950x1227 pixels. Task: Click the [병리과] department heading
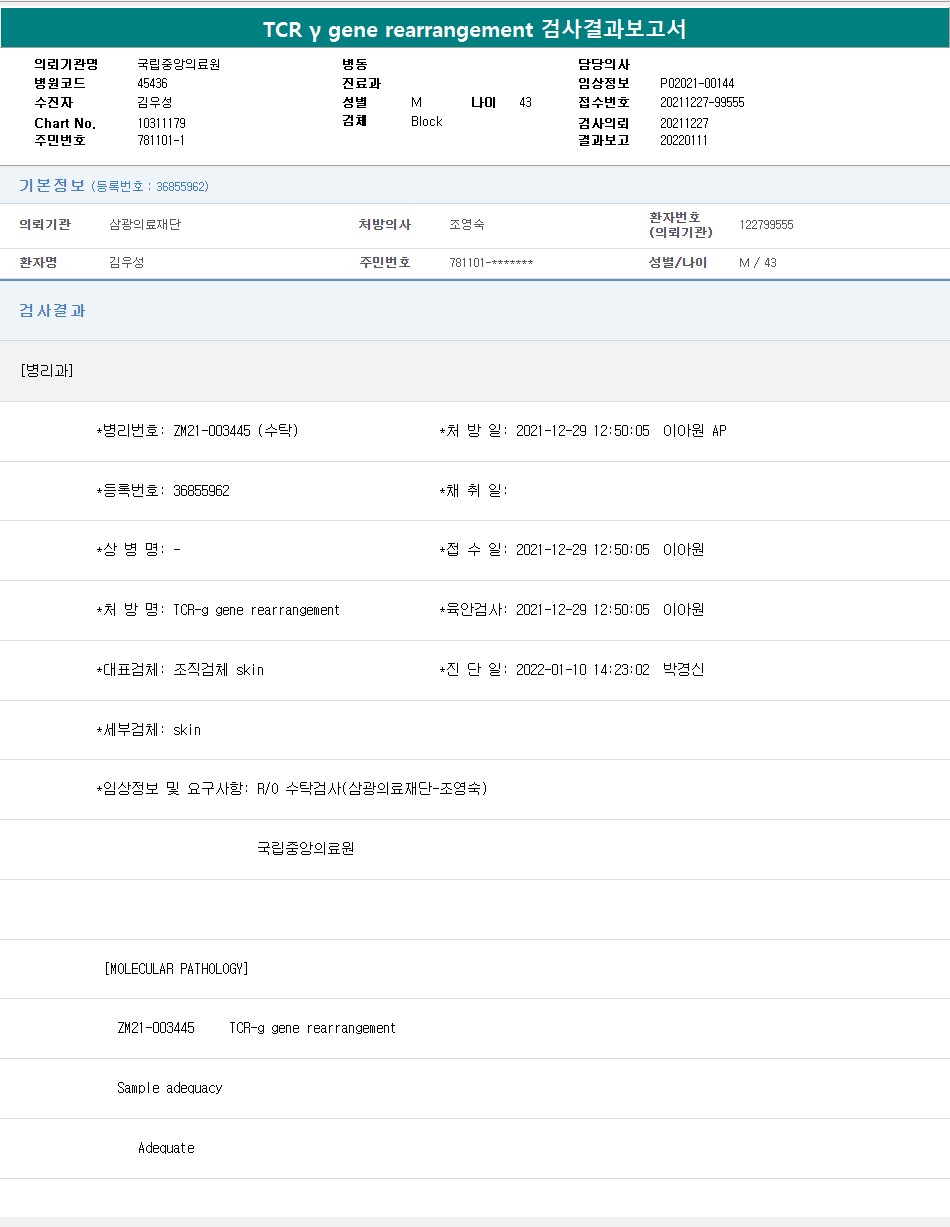pyautogui.click(x=46, y=370)
